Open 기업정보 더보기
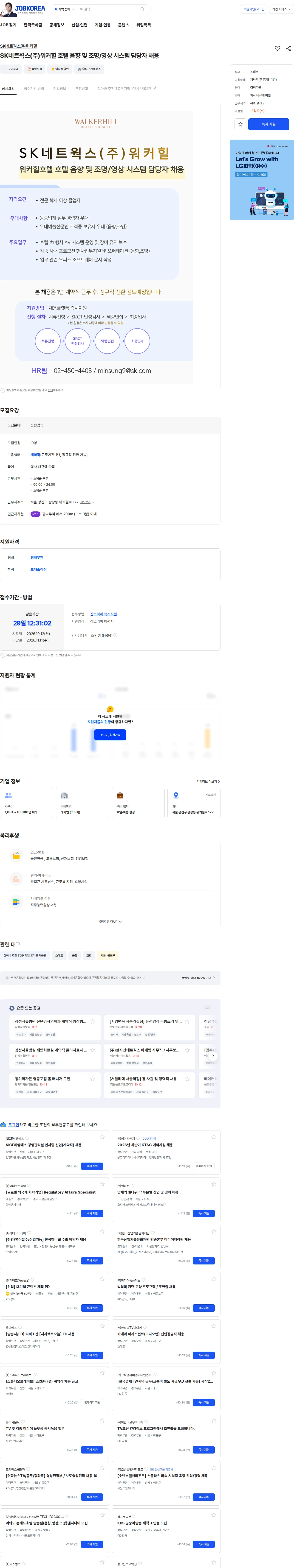Image resolution: width=294 pixels, height=1568 pixels. 208,781
